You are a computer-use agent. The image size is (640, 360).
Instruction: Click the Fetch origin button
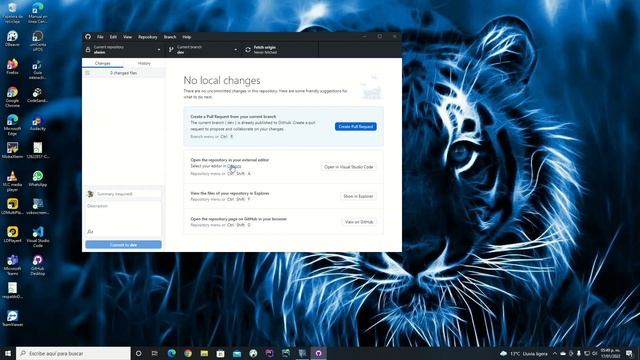click(280, 50)
